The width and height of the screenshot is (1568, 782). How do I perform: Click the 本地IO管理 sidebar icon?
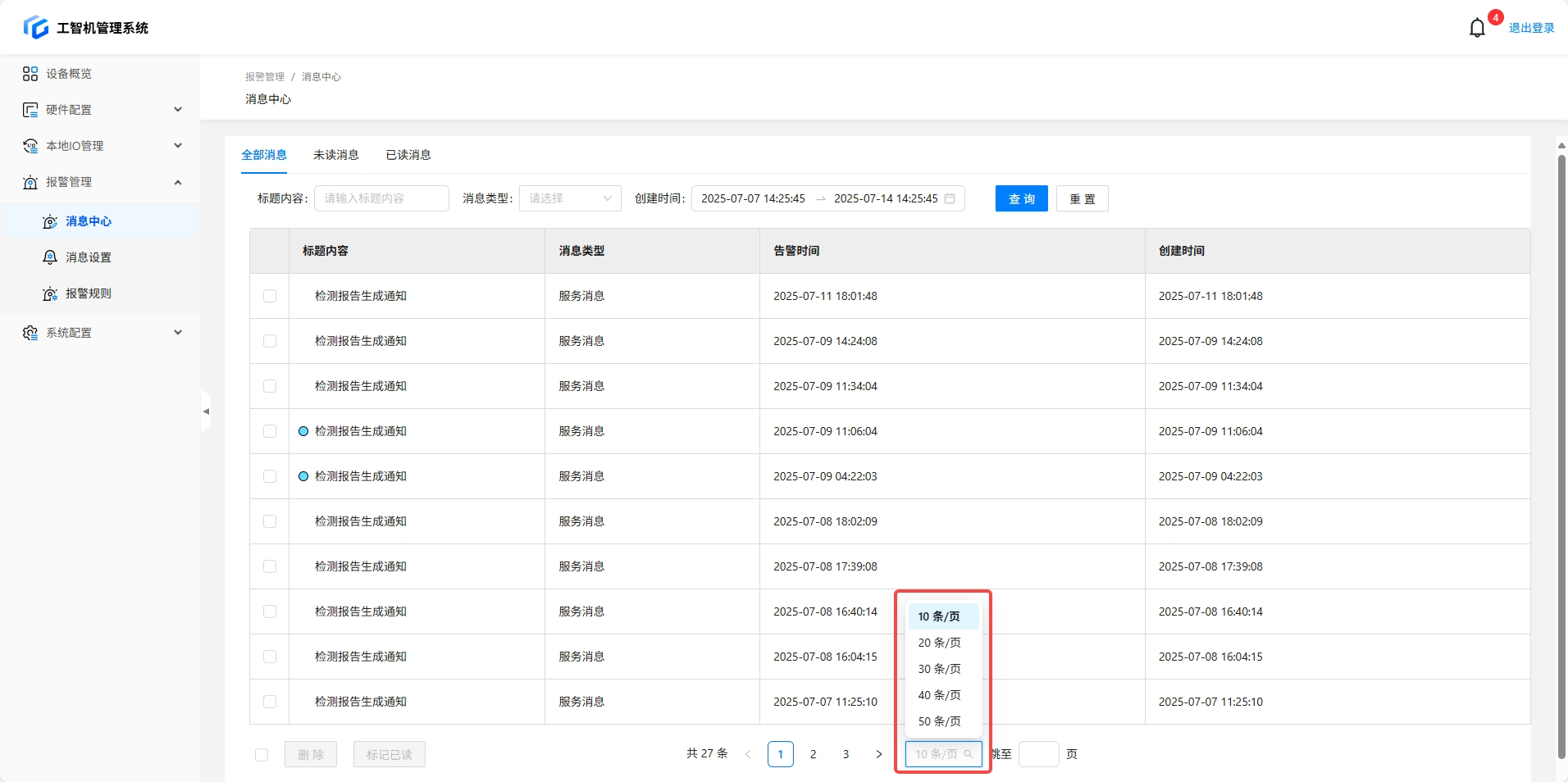coord(30,146)
